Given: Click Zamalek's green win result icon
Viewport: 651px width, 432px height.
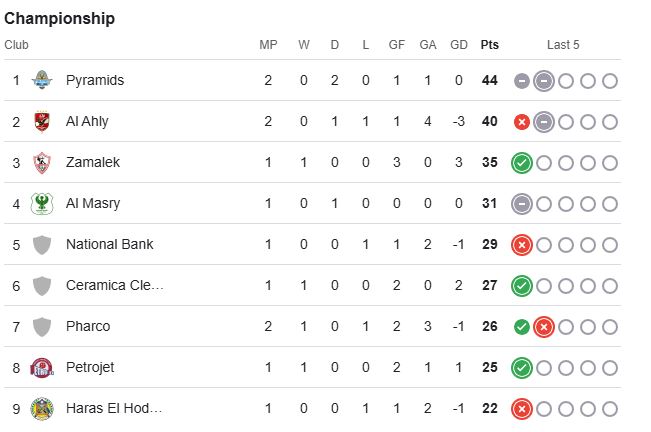Looking at the screenshot, I should tap(522, 163).
